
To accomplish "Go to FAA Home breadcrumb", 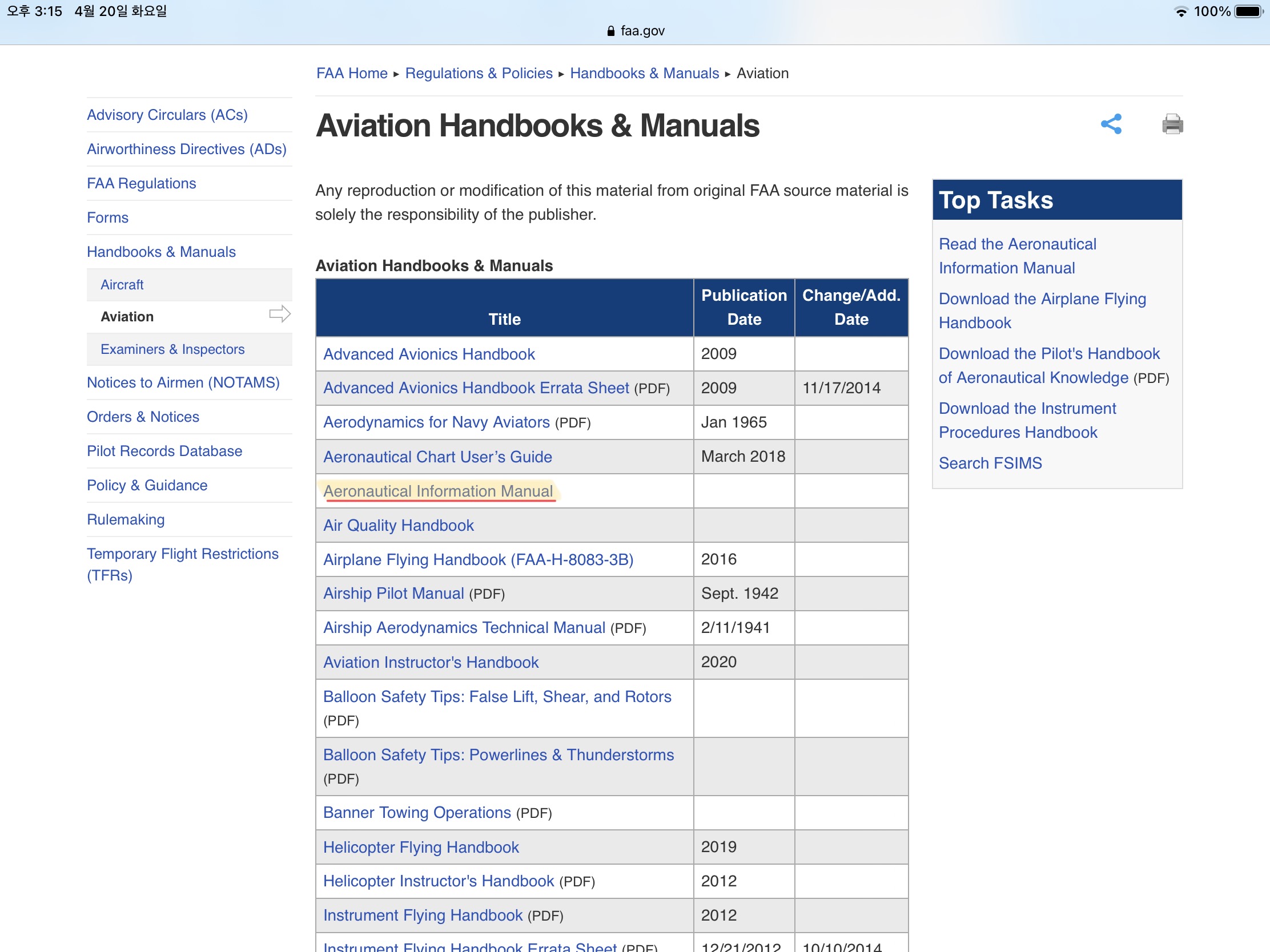I will [x=352, y=74].
